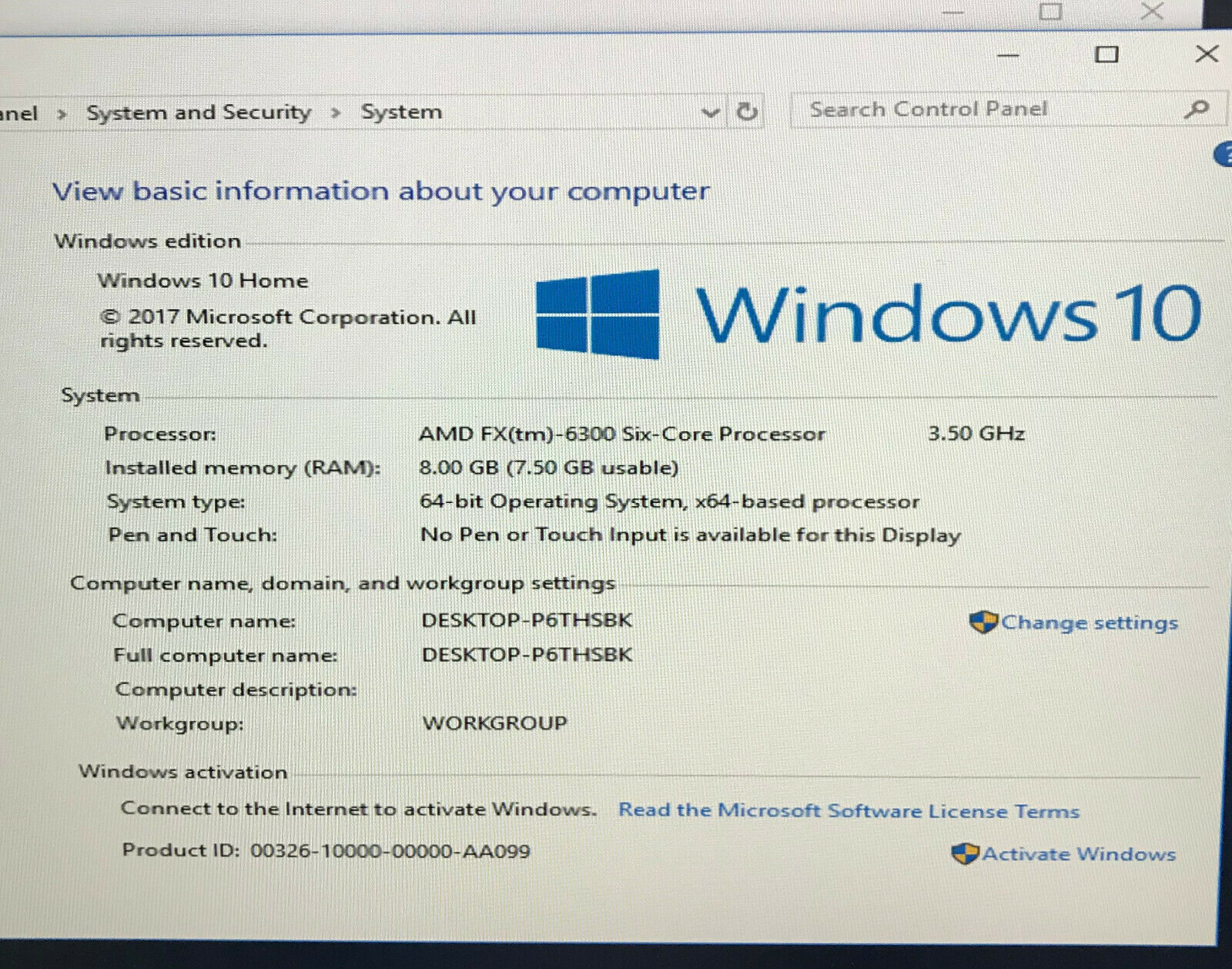Expand arrow after System and Security breadcrumb

click(336, 113)
